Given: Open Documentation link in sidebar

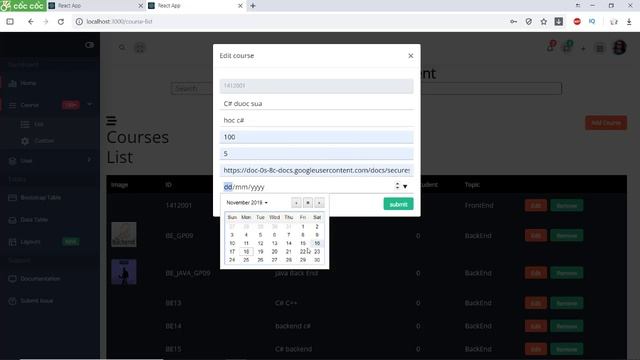Looking at the screenshot, I should pos(40,279).
